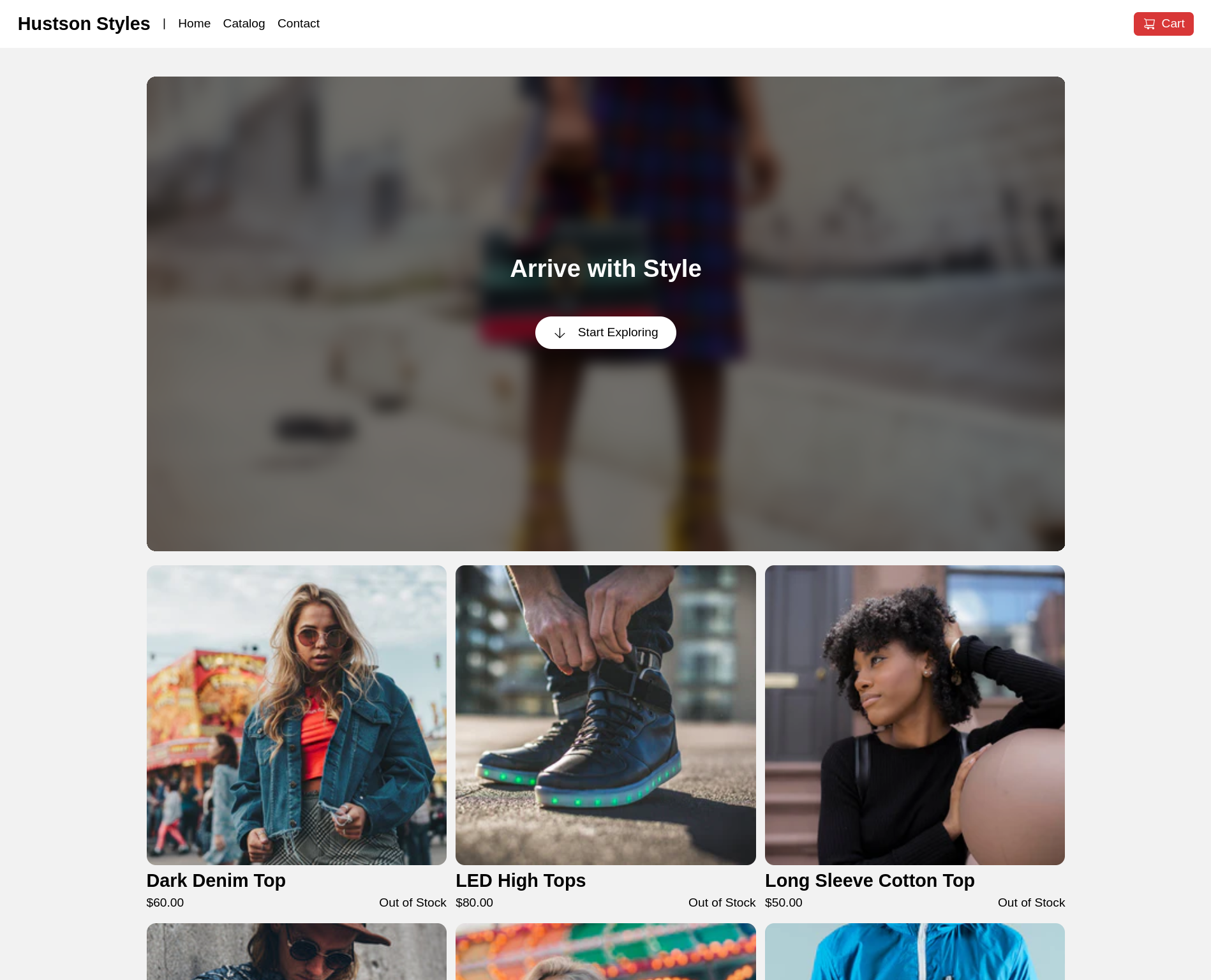Viewport: 1211px width, 980px height.
Task: Click the $80.00 price under LED High Tops
Action: click(474, 903)
